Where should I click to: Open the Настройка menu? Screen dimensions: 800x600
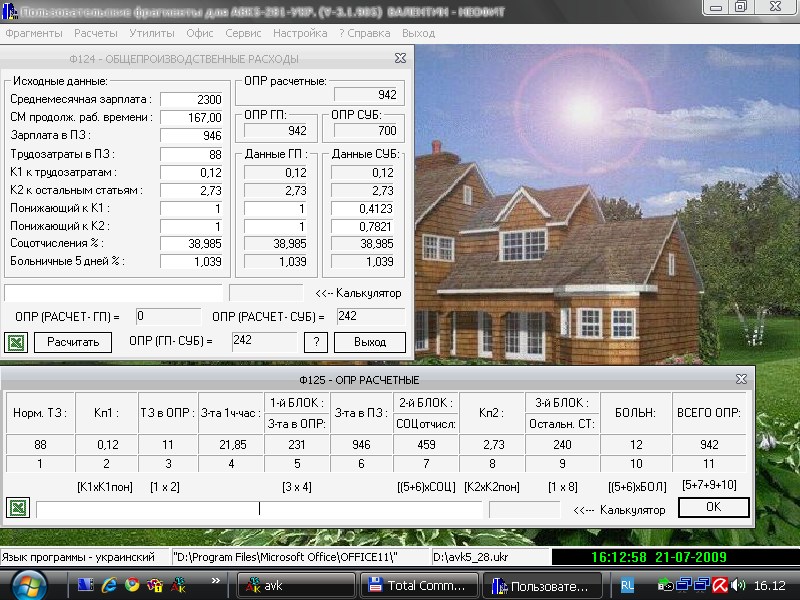299,33
